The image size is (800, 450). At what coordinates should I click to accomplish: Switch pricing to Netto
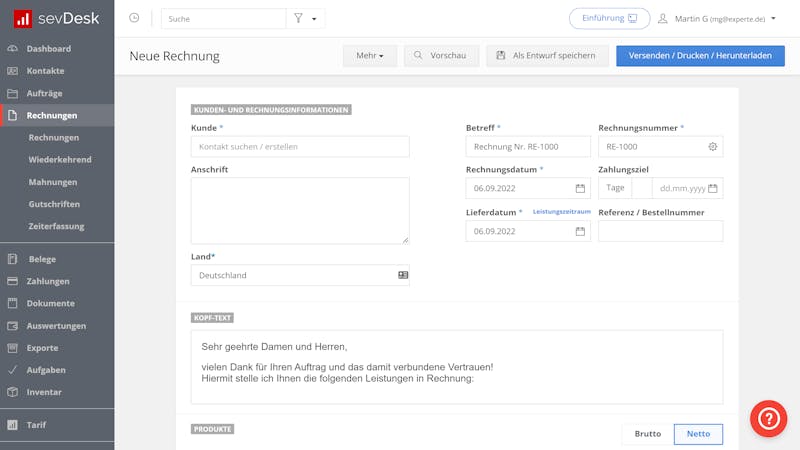coord(698,434)
